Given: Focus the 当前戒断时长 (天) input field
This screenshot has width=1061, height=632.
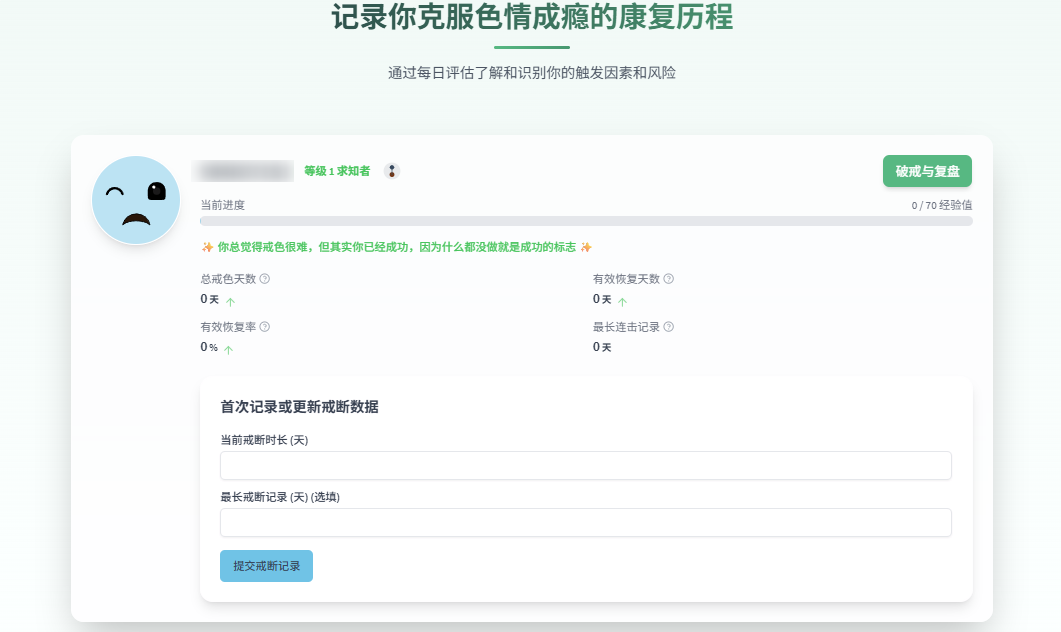Looking at the screenshot, I should click(x=585, y=466).
